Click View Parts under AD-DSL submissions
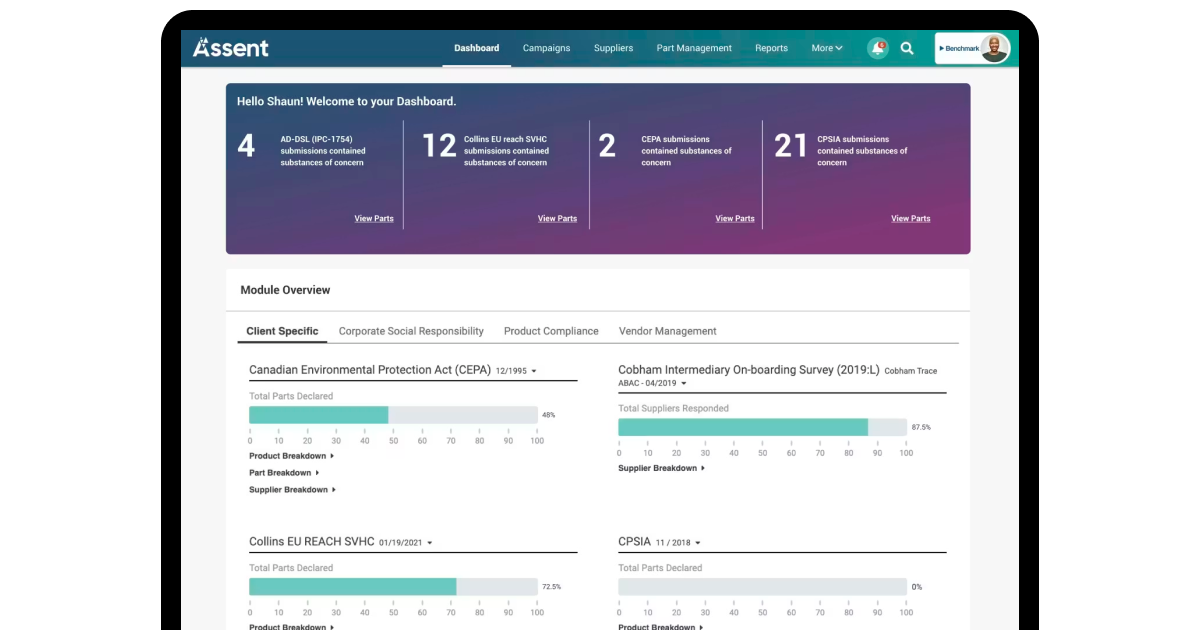 (374, 218)
